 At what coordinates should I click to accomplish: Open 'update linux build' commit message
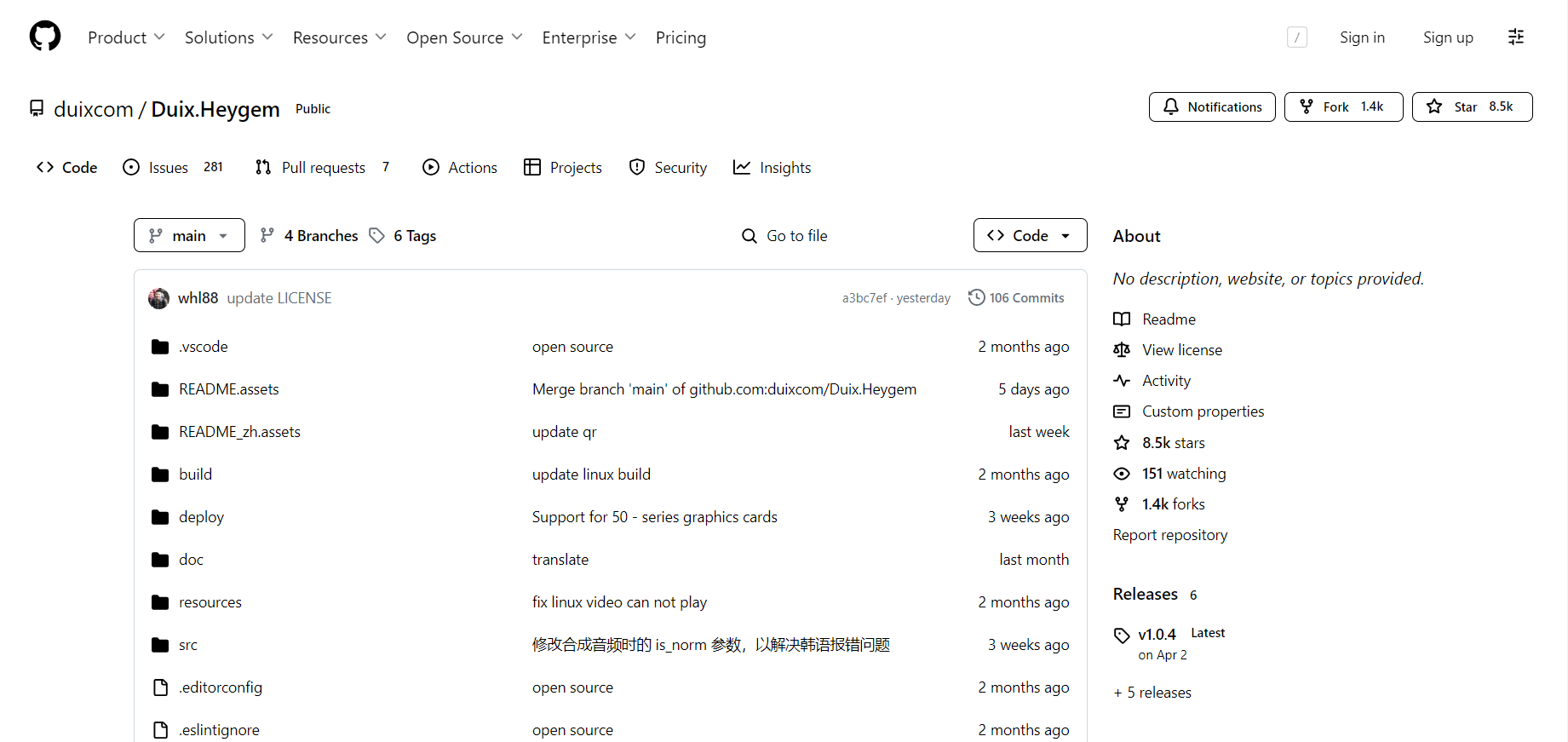(x=591, y=475)
